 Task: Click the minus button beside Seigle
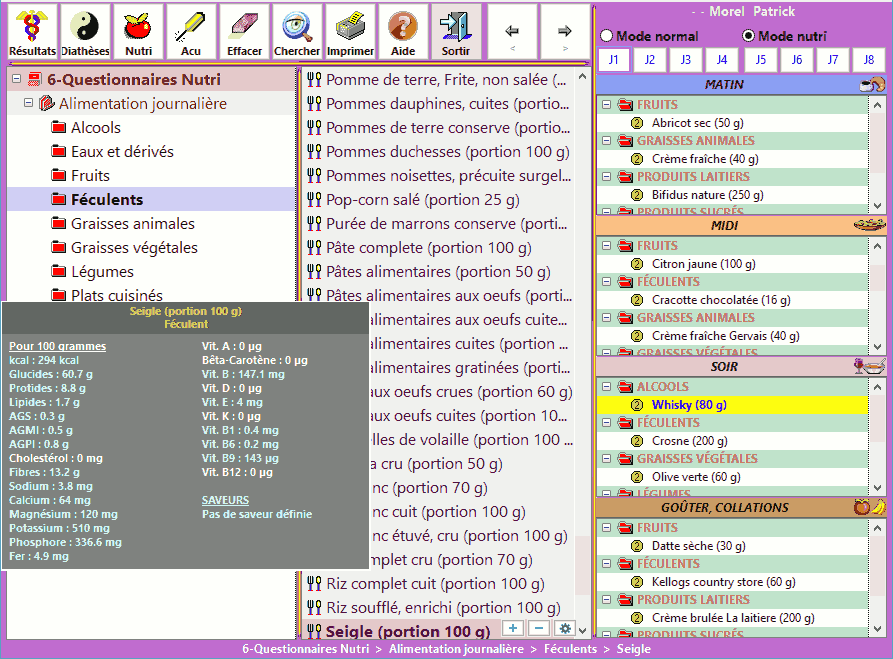click(539, 628)
